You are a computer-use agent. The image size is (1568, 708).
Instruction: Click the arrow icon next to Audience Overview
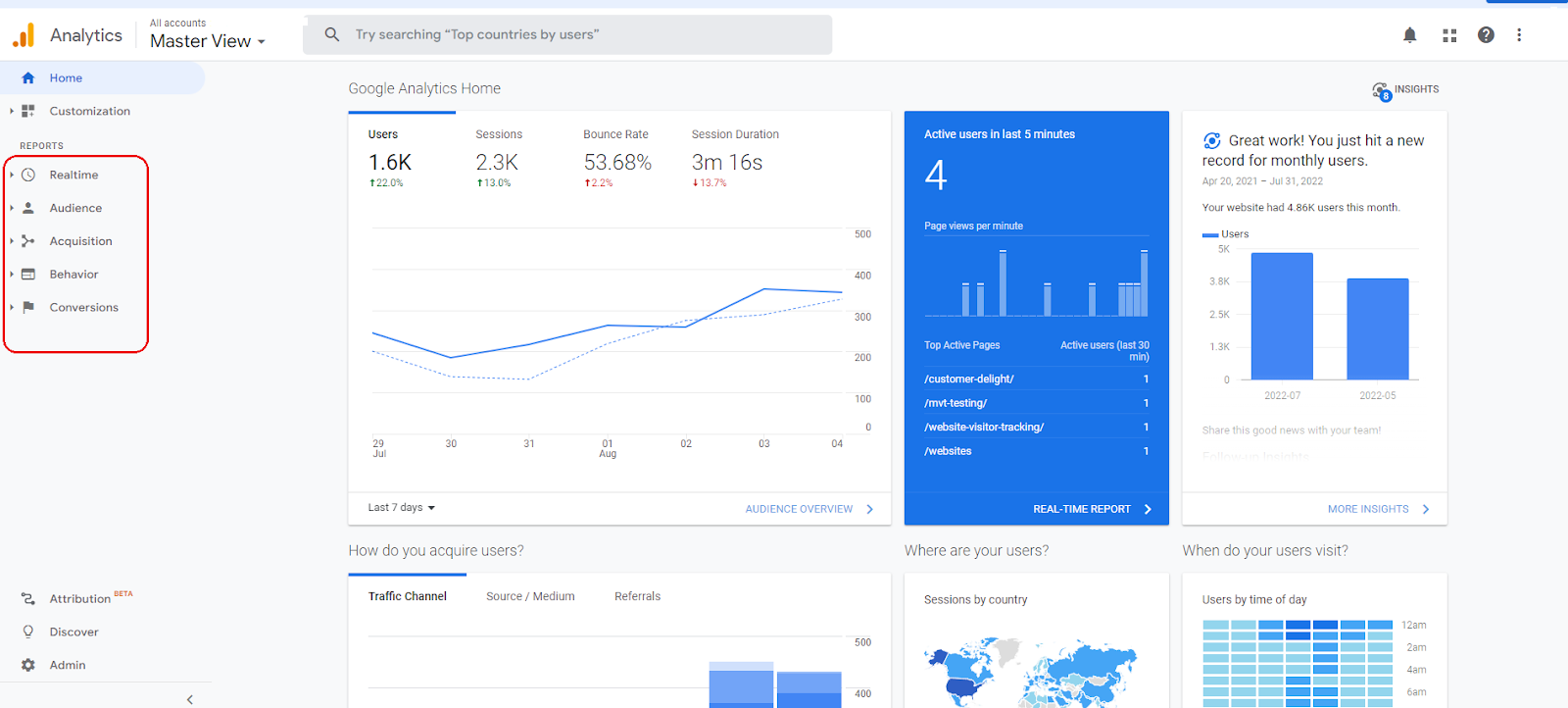(x=869, y=510)
